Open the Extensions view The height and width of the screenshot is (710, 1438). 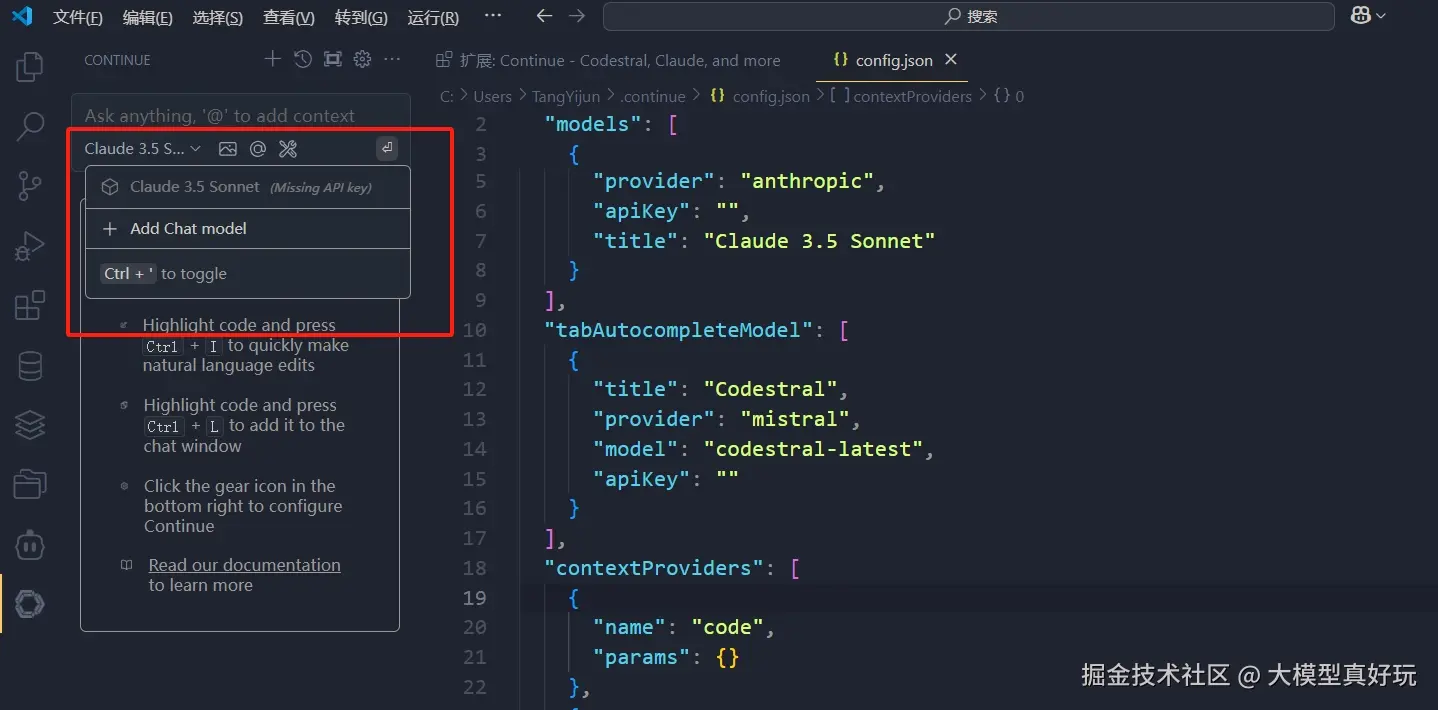30,305
